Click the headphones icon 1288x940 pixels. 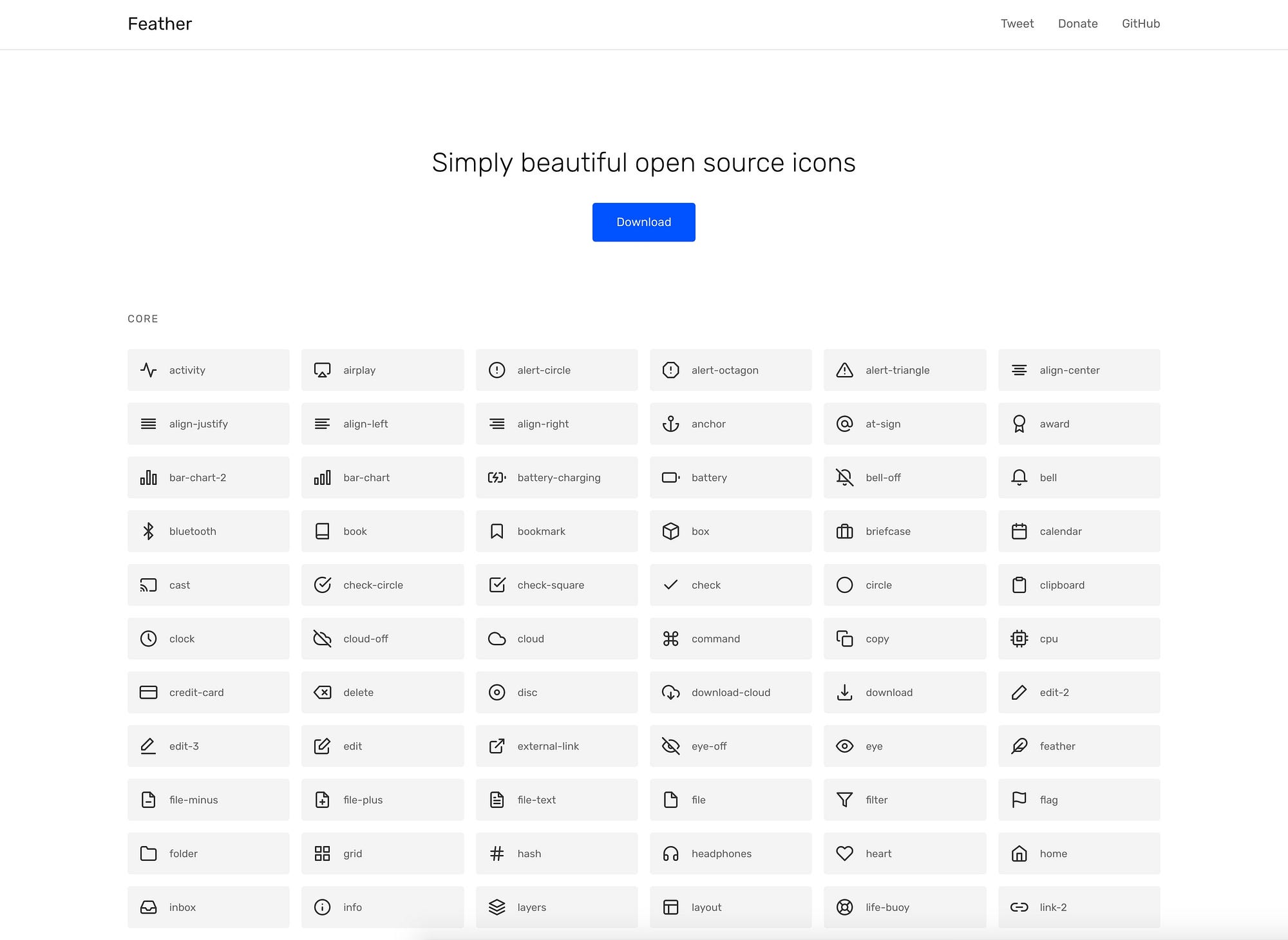pyautogui.click(x=670, y=854)
